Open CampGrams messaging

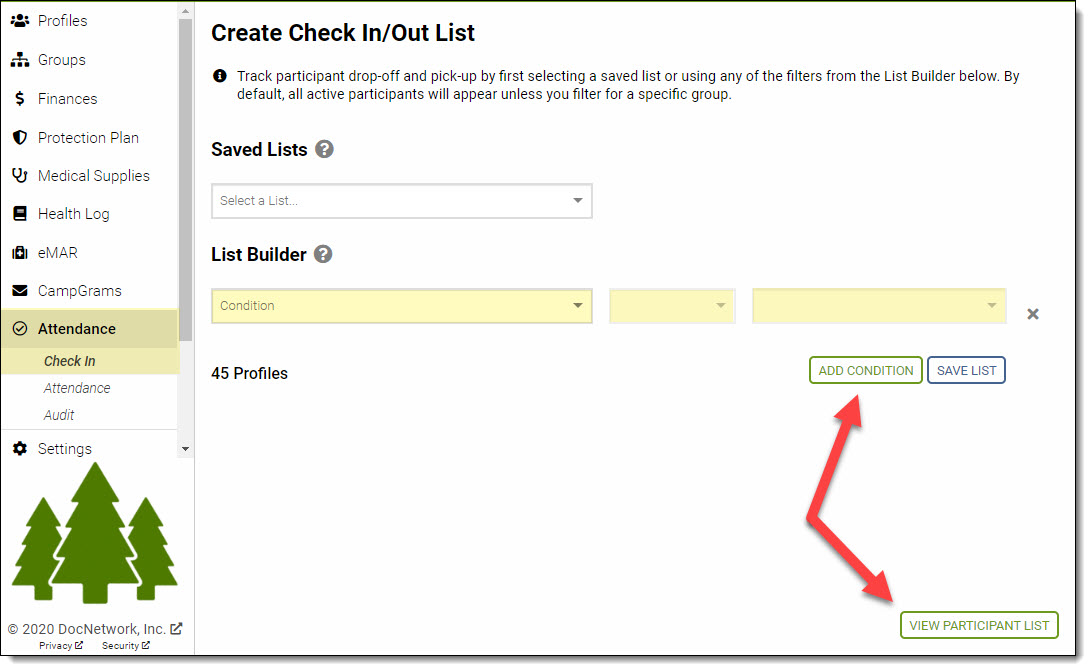(78, 290)
